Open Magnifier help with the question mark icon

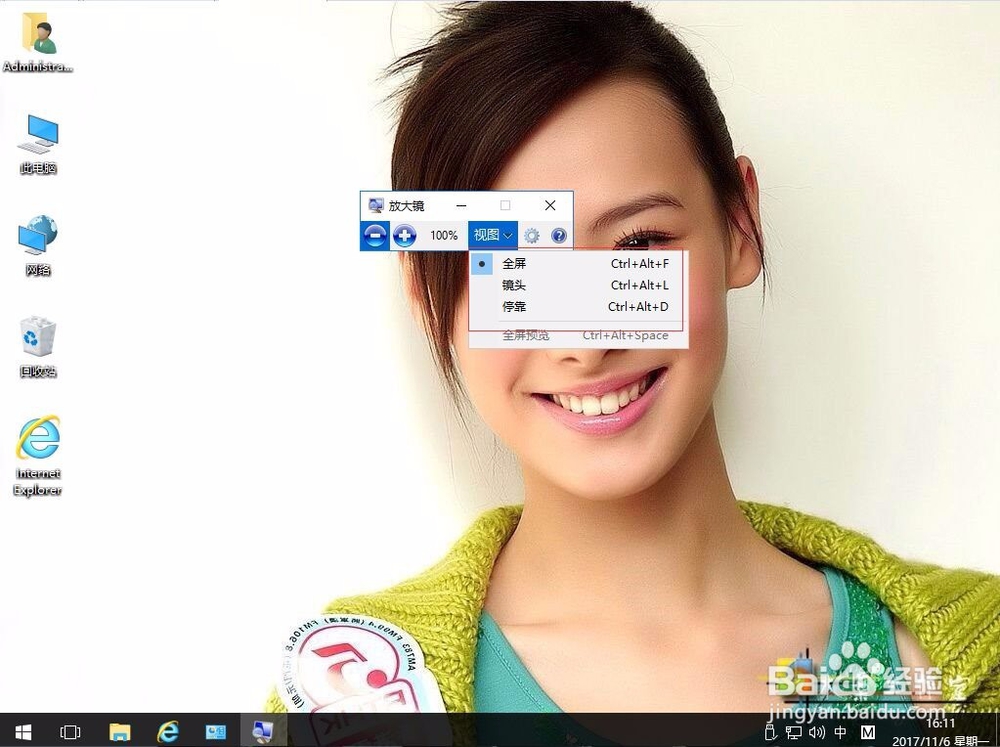559,236
